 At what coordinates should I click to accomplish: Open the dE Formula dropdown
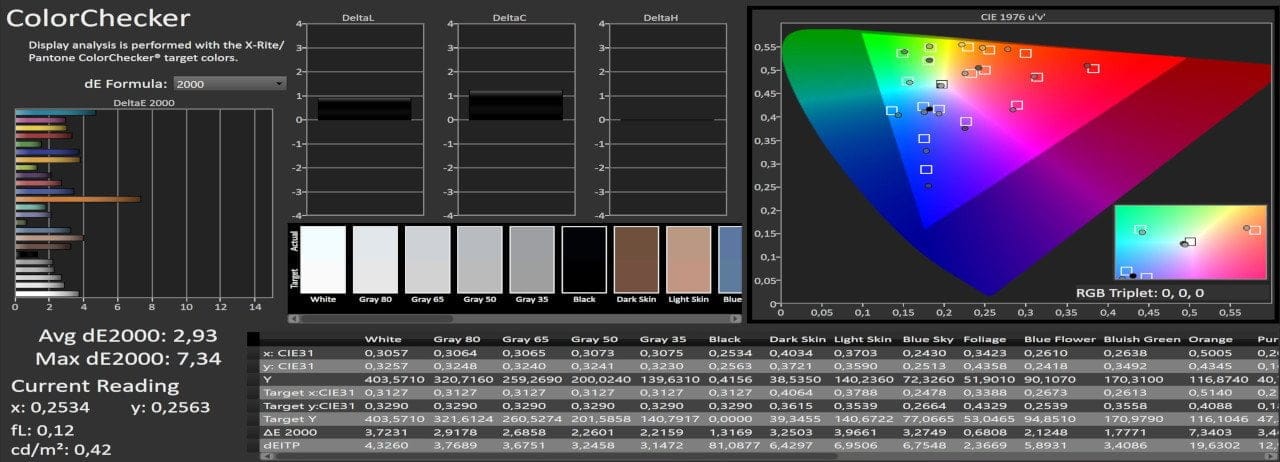click(230, 84)
